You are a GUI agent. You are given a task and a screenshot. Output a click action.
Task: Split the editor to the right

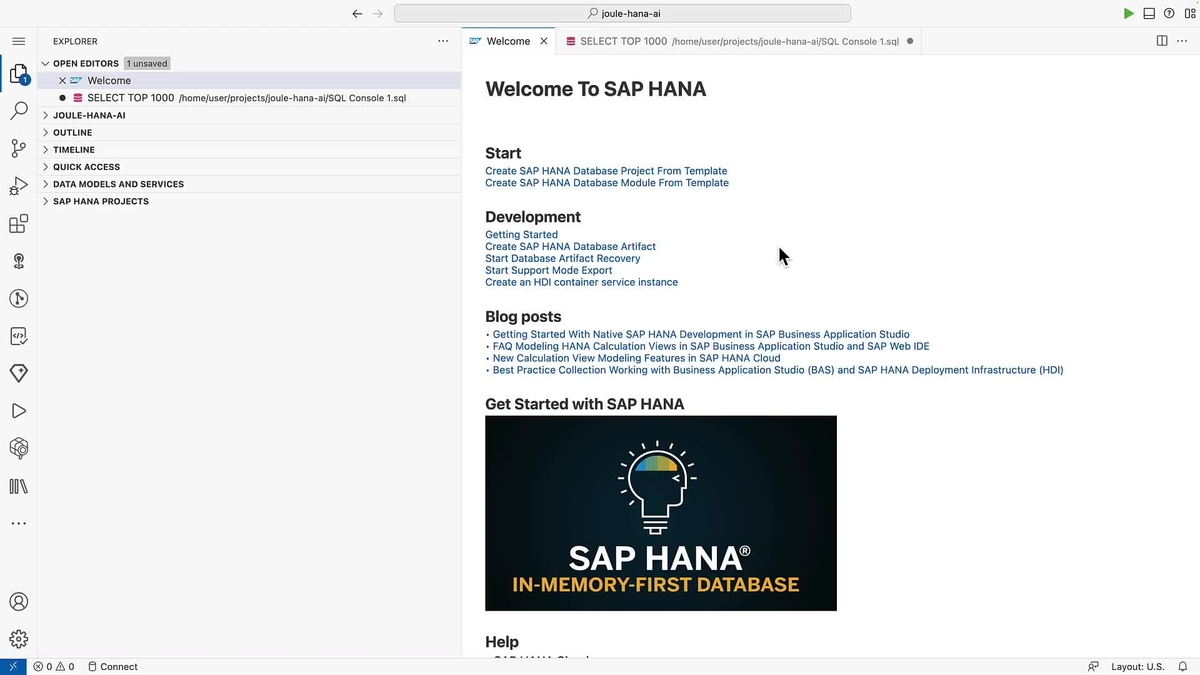[1162, 41]
